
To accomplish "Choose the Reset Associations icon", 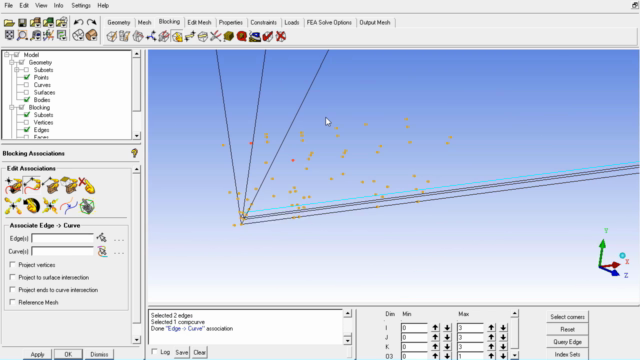I will [32, 206].
